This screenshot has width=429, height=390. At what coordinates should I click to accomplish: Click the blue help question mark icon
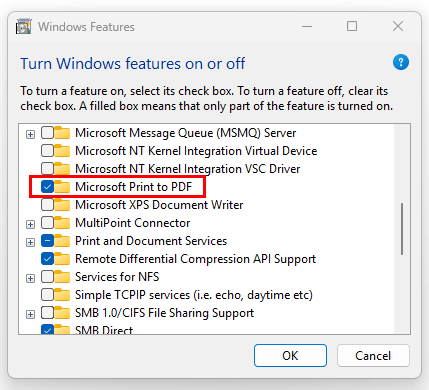401,62
